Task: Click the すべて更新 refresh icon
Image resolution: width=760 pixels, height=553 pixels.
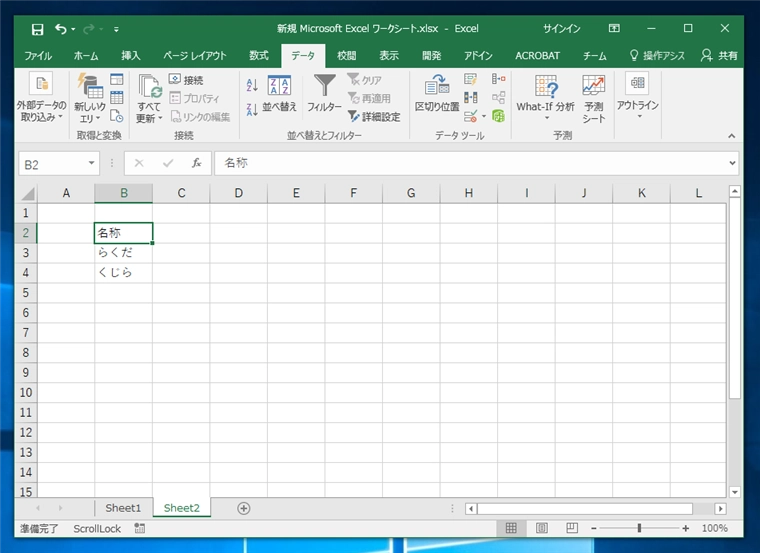Action: (149, 86)
